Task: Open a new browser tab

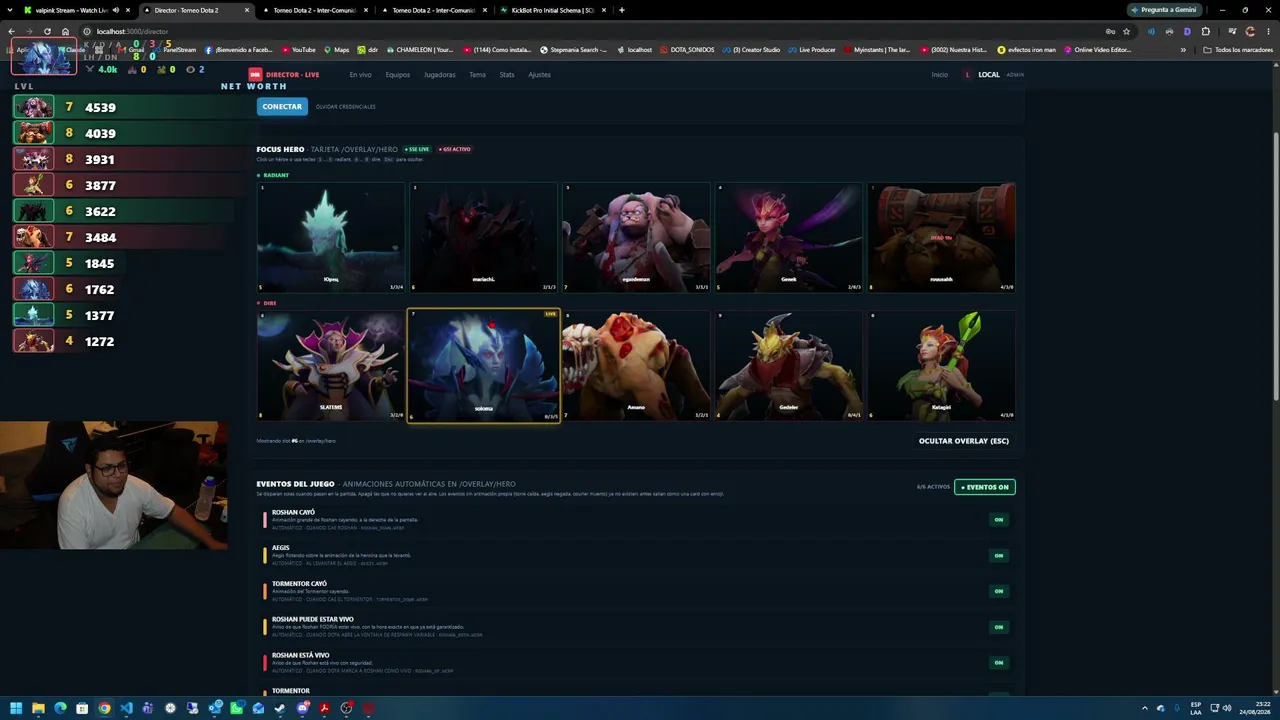Action: coord(621,10)
